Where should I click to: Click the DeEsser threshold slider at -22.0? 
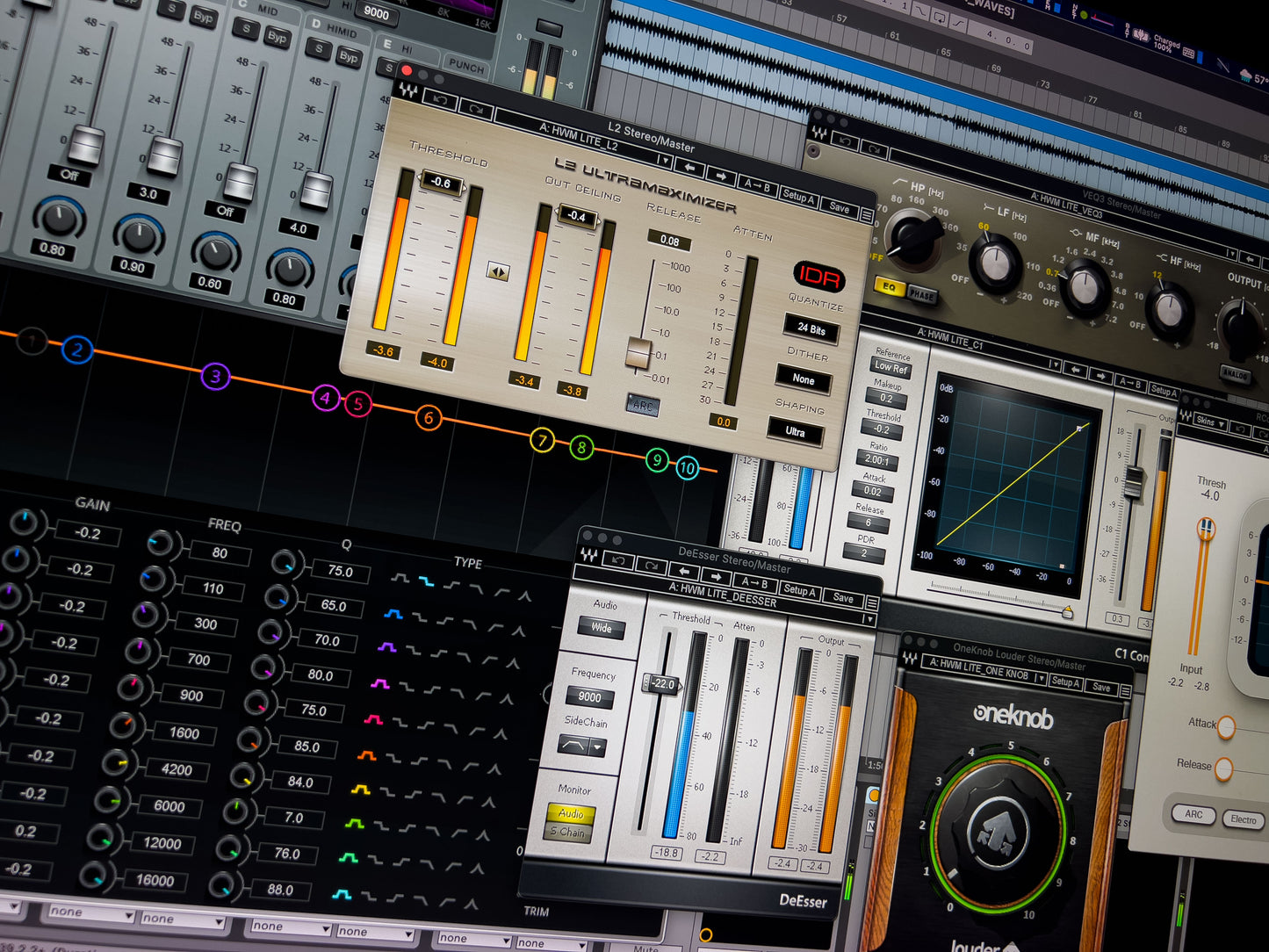pyautogui.click(x=663, y=684)
